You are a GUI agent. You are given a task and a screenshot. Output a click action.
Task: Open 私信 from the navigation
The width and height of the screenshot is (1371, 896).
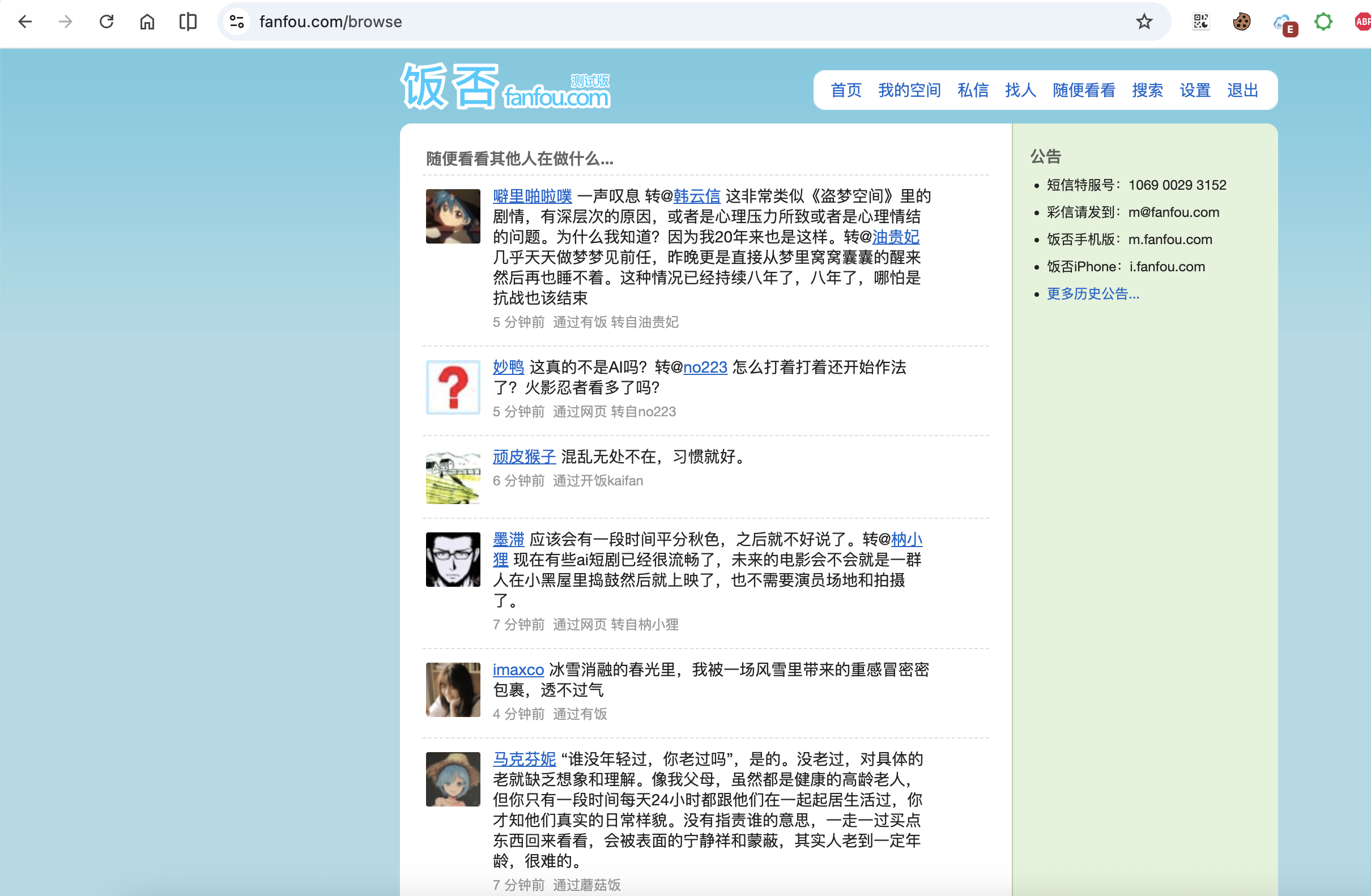[x=972, y=91]
